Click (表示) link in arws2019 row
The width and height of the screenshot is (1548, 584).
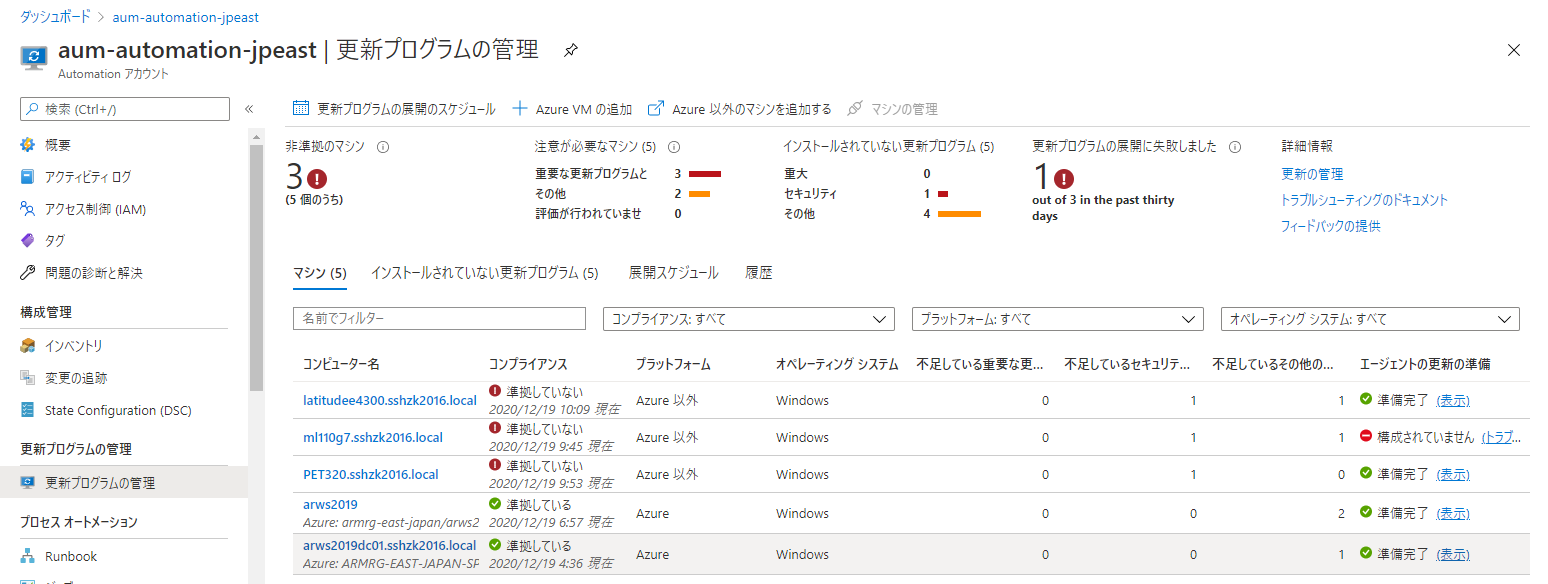[1453, 513]
